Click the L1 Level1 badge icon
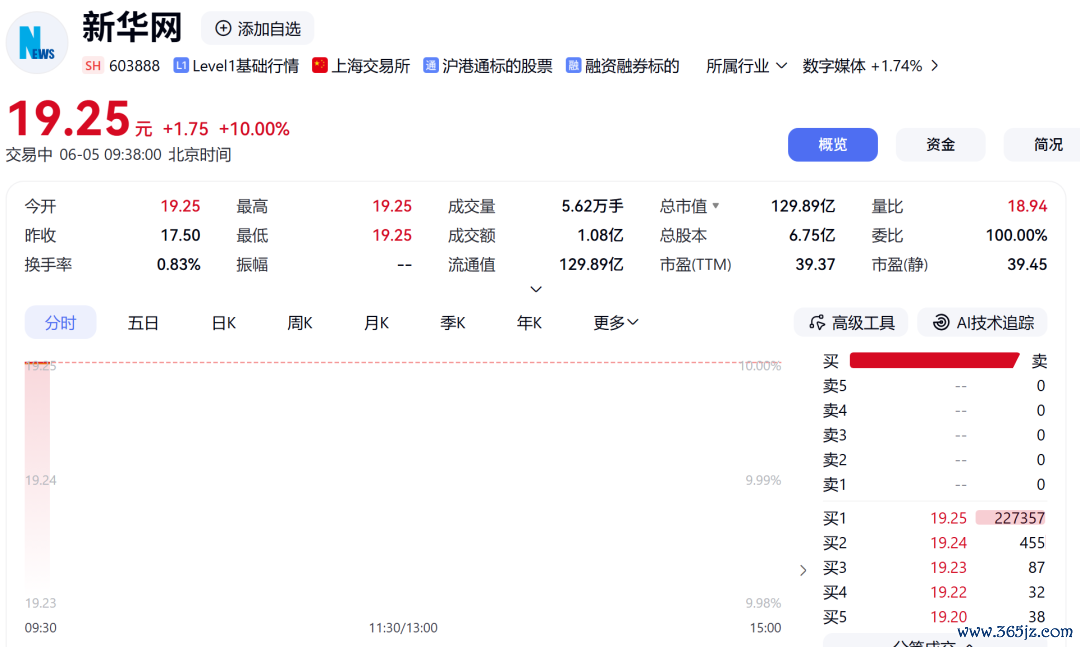 181,65
